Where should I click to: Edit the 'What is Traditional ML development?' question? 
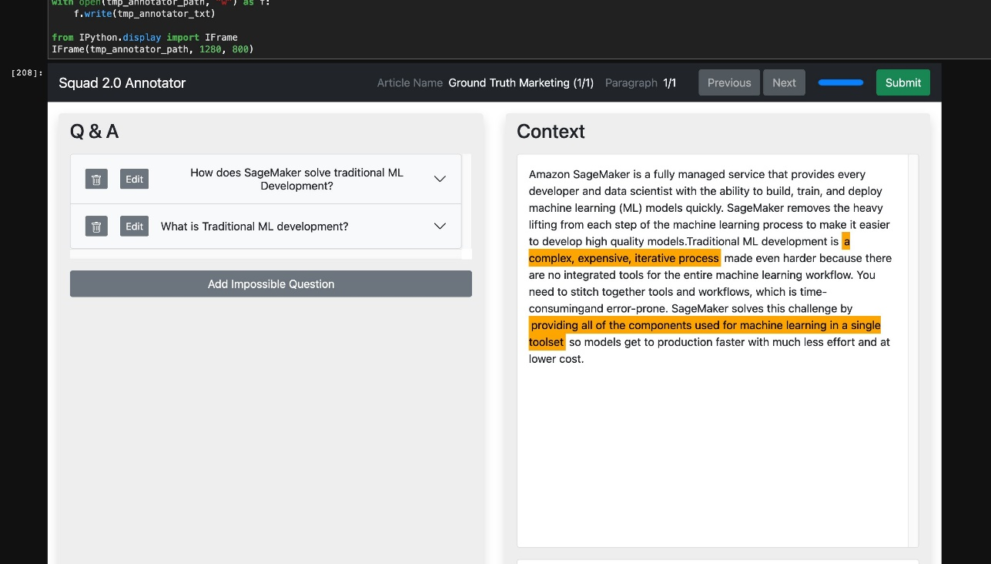134,226
